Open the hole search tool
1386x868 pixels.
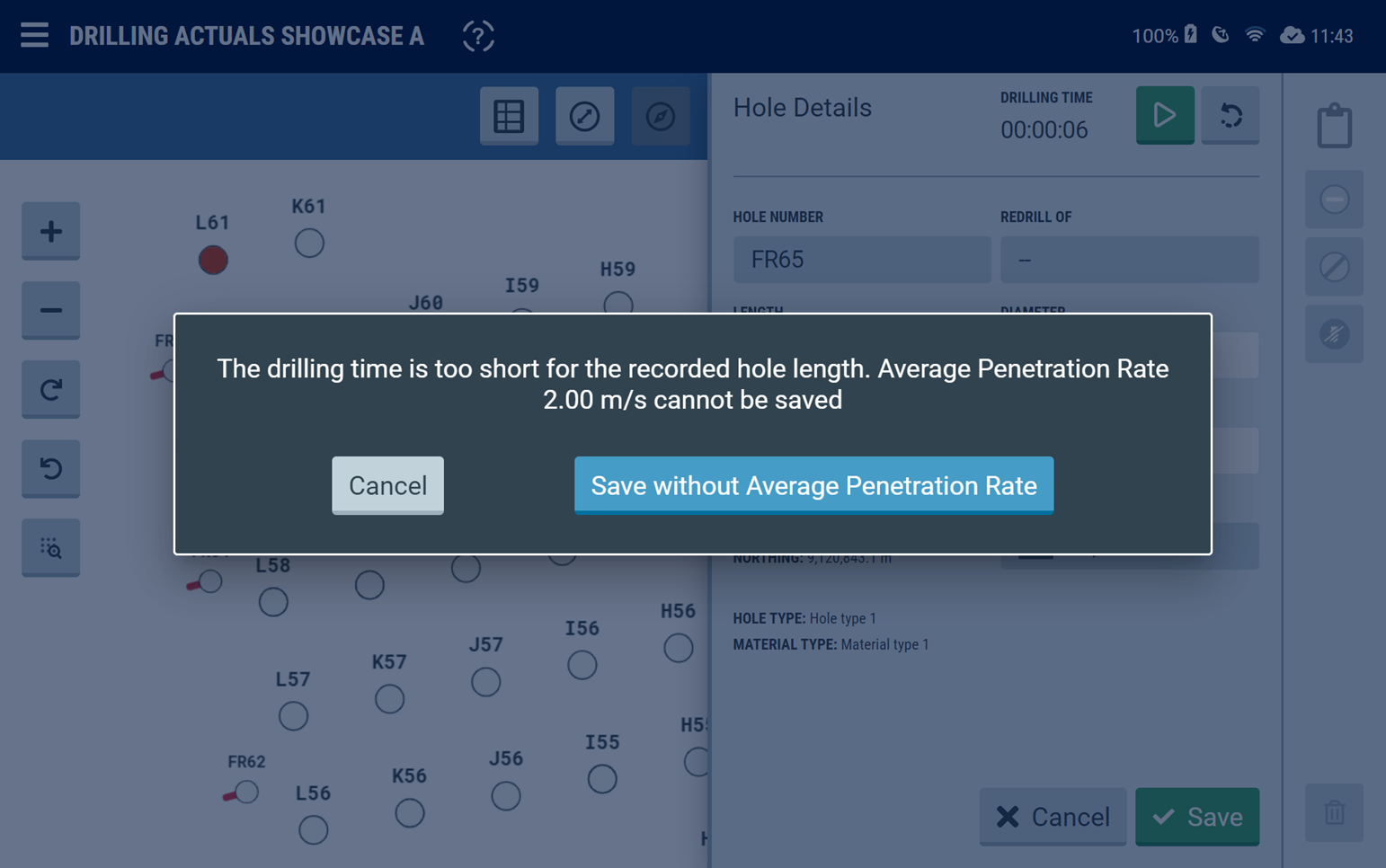51,547
